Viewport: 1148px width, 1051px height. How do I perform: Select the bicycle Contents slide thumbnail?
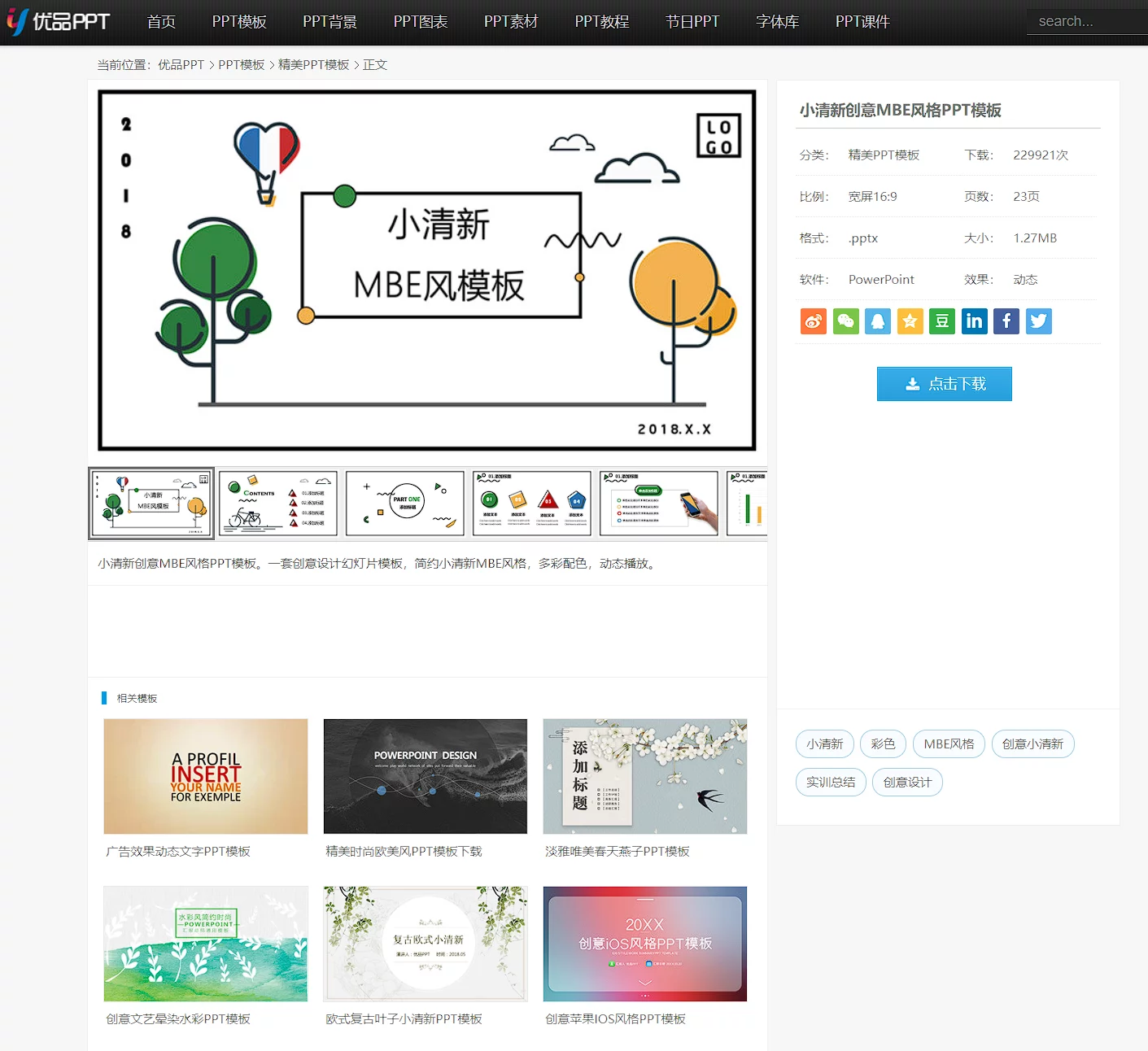click(277, 504)
